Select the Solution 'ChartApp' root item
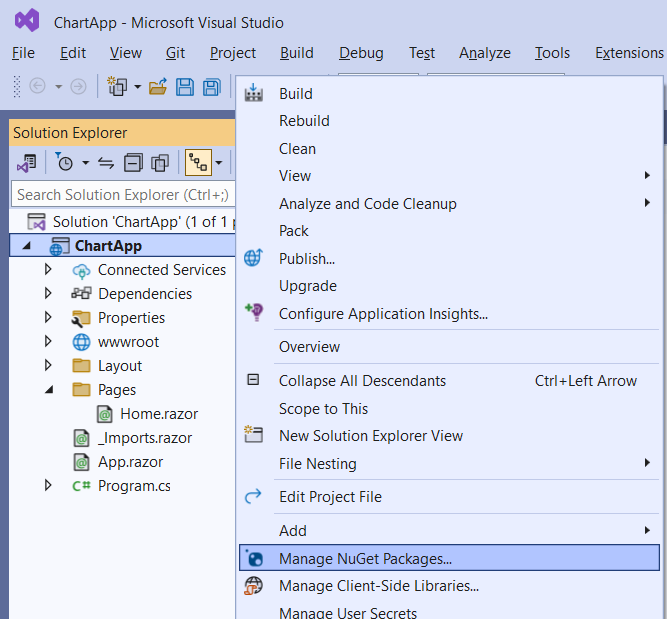Image resolution: width=667 pixels, height=619 pixels. pyautogui.click(x=122, y=222)
